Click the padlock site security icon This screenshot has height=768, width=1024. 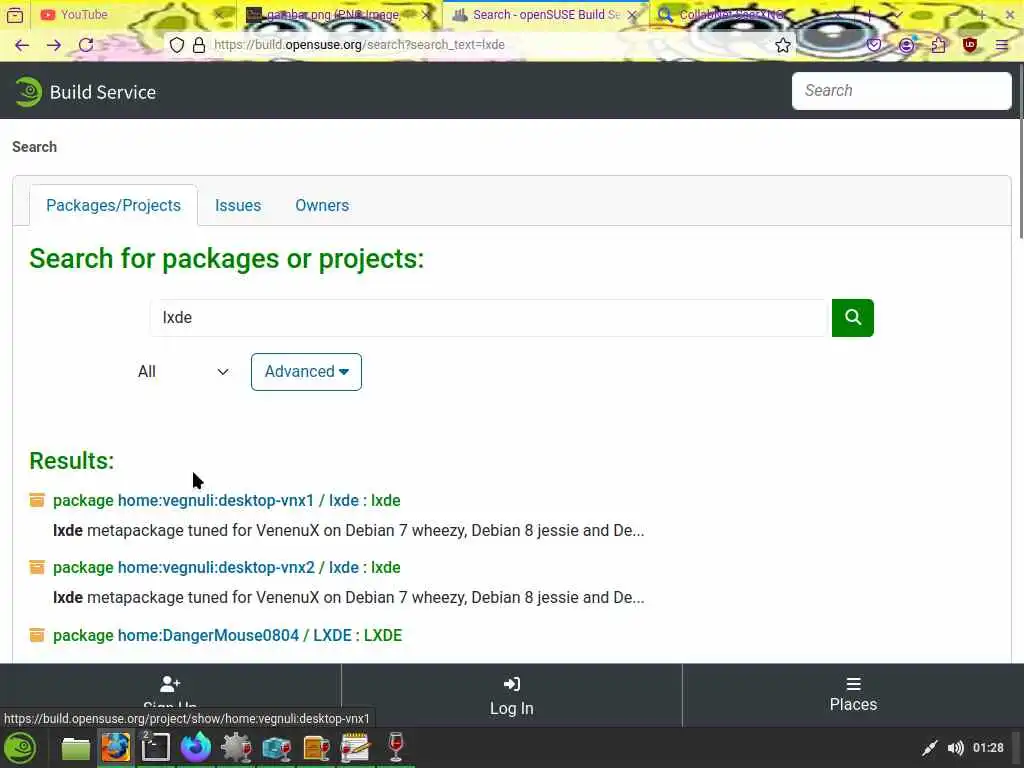tap(199, 45)
